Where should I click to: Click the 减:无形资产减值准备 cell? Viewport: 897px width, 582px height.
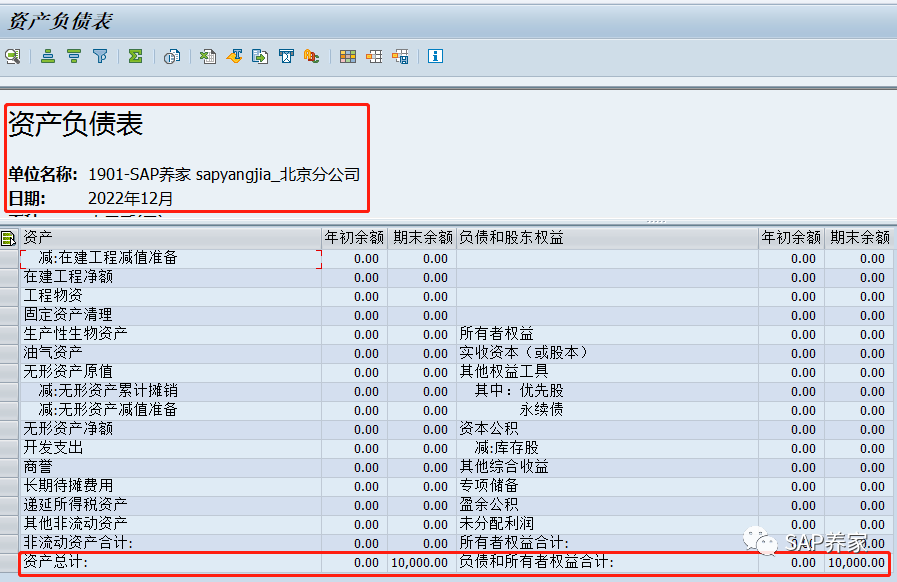pos(170,410)
